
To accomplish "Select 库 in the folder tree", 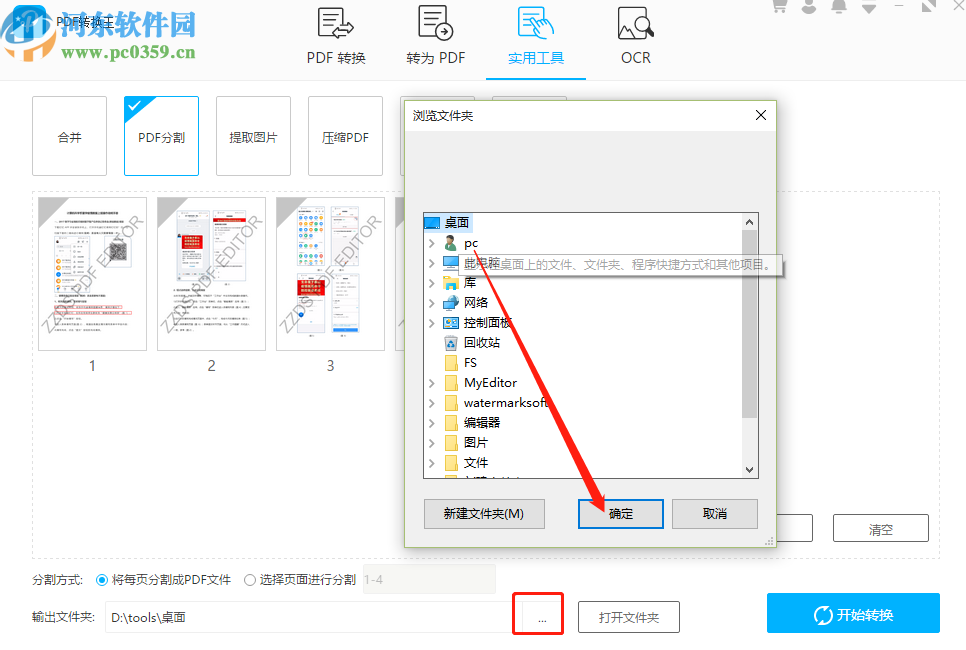I will tap(470, 283).
